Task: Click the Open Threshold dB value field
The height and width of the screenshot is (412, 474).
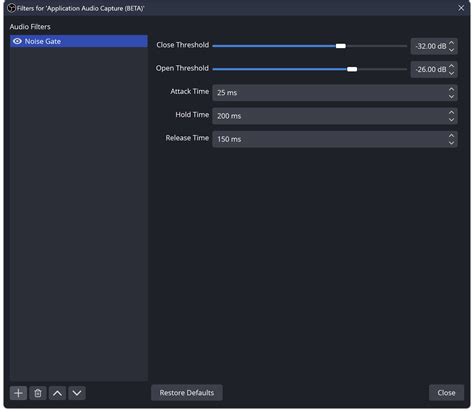Action: pyautogui.click(x=430, y=70)
